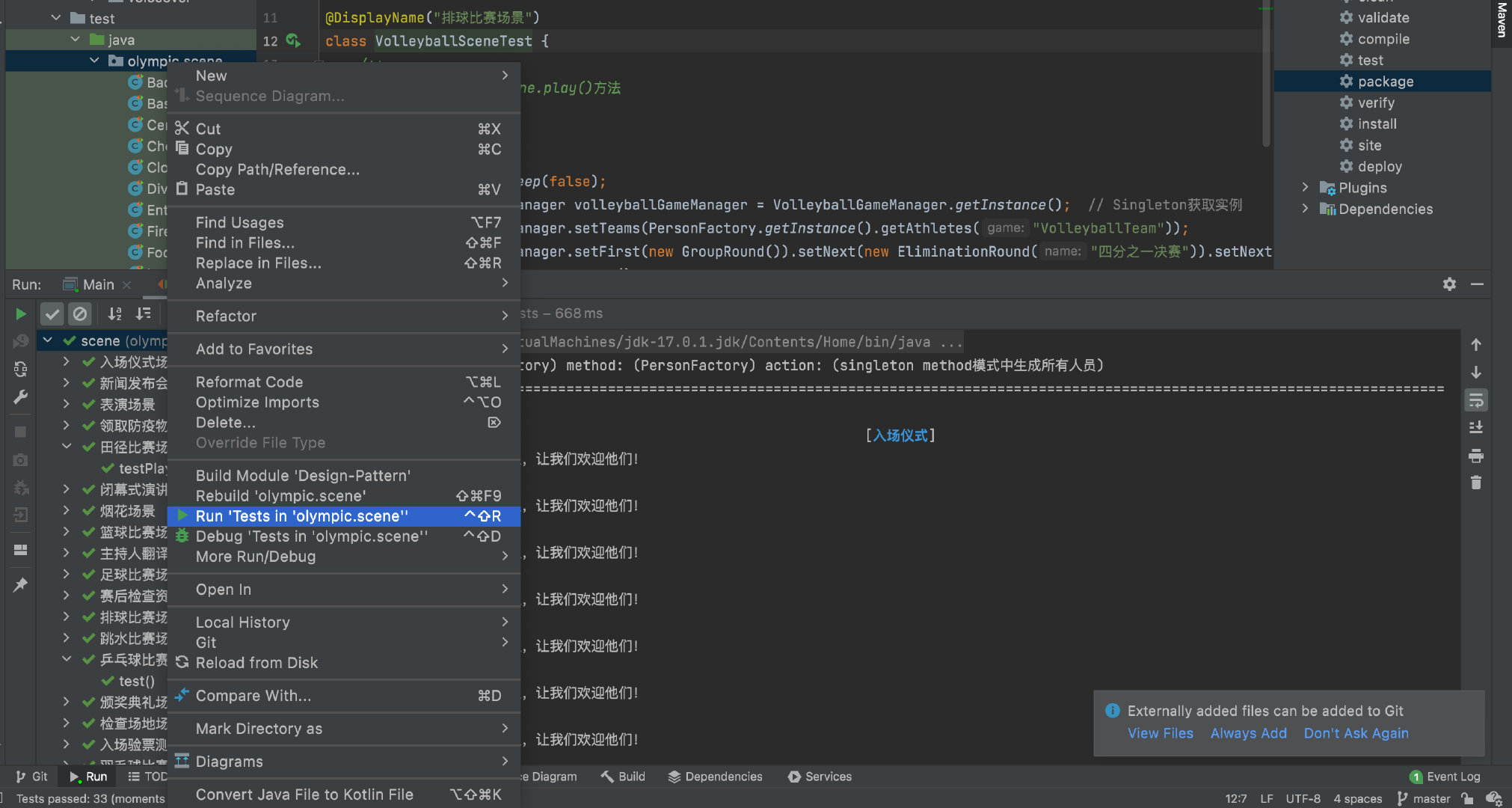Click 'View Files' link in Git notification
Viewport: 1512px width, 808px height.
tap(1160, 733)
